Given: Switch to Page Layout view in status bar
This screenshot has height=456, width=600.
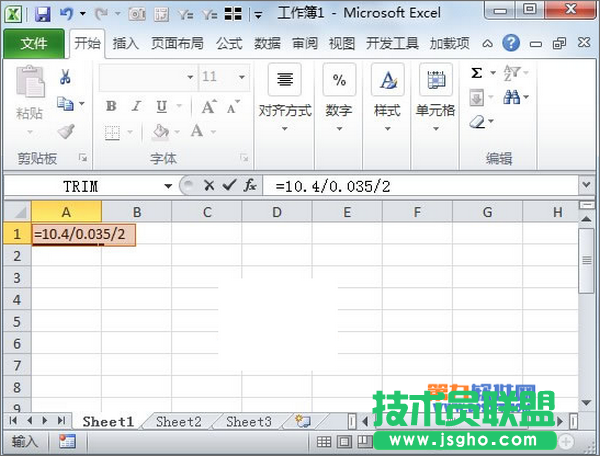Looking at the screenshot, I should 344,442.
